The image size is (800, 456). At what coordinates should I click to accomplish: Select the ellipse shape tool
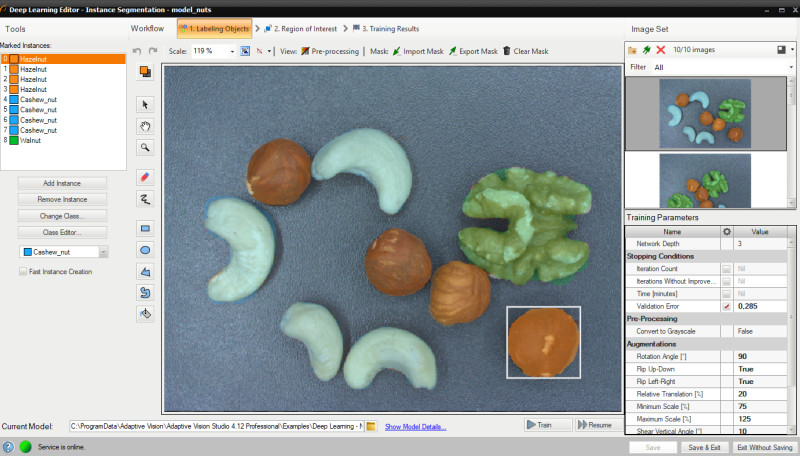(x=145, y=249)
